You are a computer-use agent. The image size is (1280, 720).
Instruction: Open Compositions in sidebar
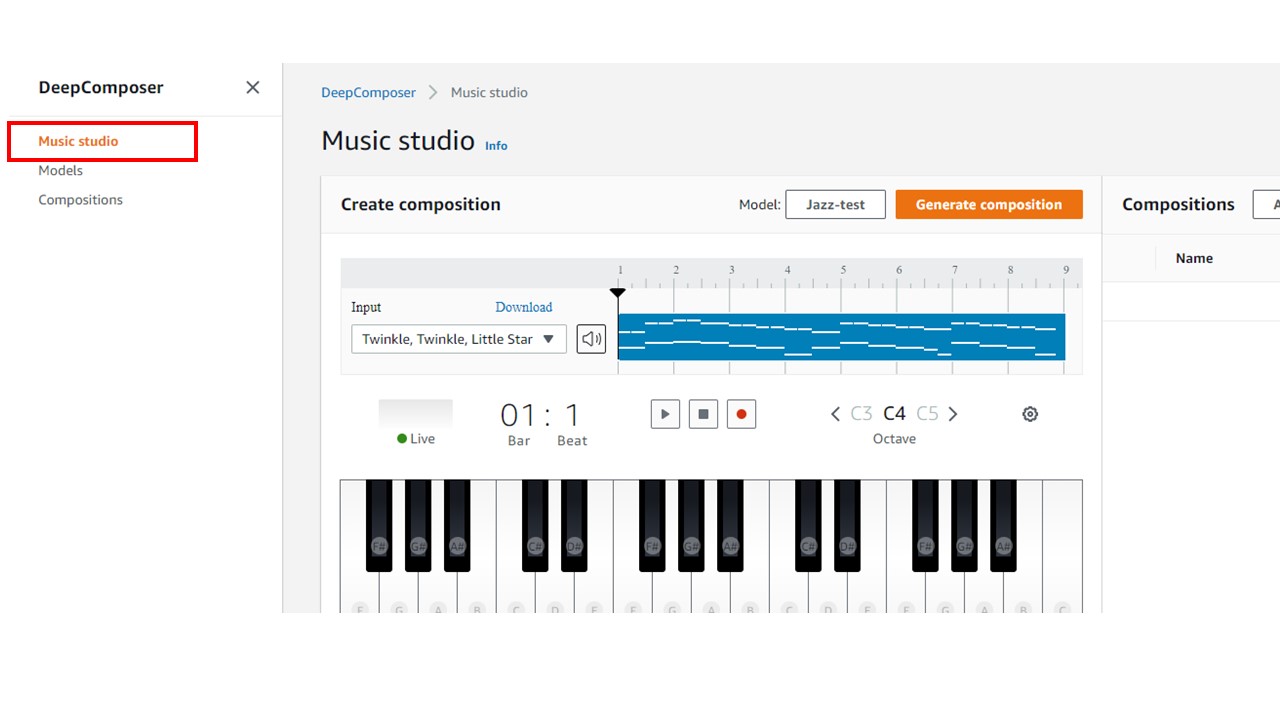80,200
